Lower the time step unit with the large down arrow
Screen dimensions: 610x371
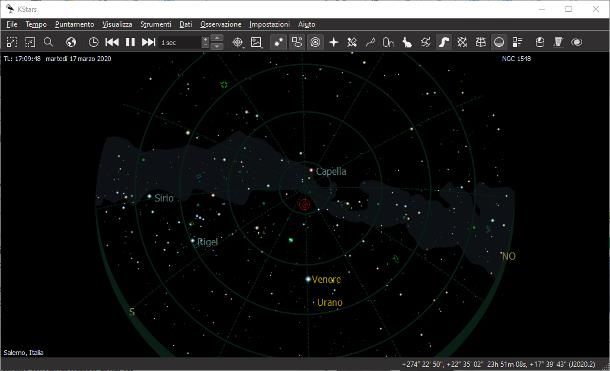pyautogui.click(x=217, y=46)
